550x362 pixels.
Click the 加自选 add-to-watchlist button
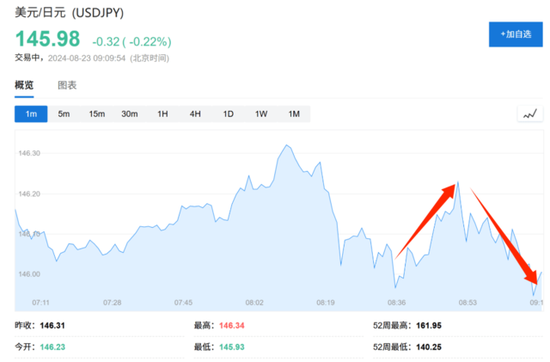(515, 34)
